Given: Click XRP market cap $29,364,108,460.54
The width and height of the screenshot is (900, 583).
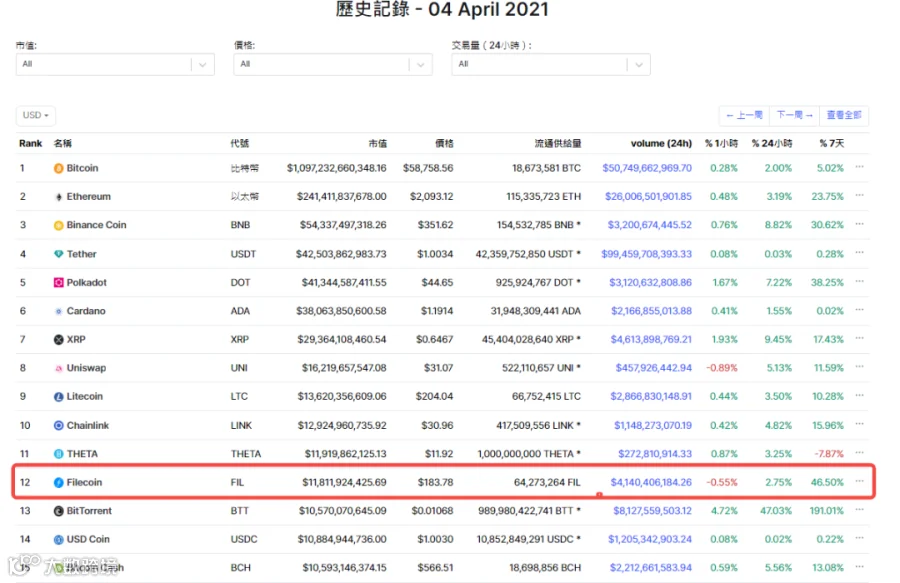Looking at the screenshot, I should click(x=342, y=340).
